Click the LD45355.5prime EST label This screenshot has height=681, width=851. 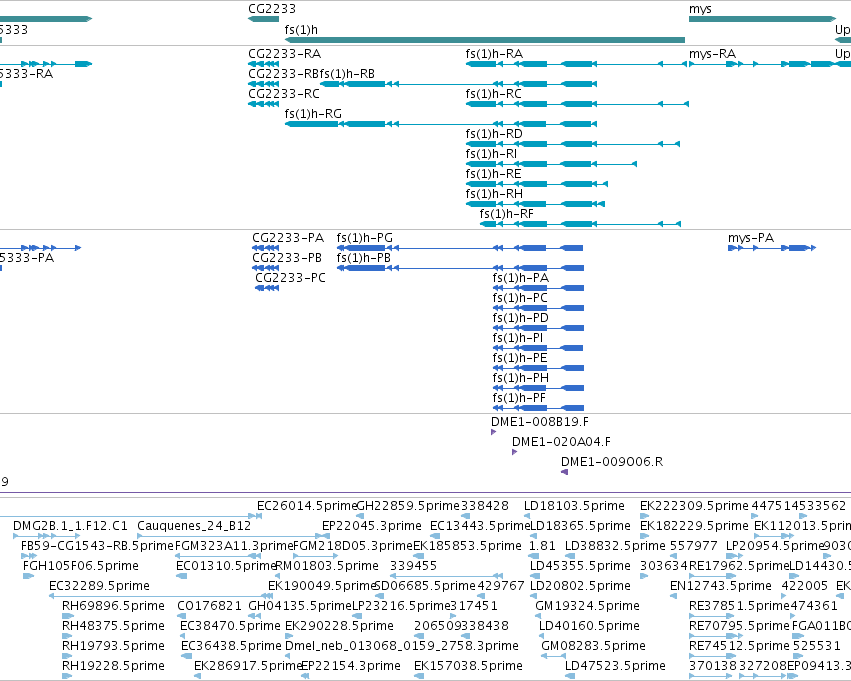point(581,566)
